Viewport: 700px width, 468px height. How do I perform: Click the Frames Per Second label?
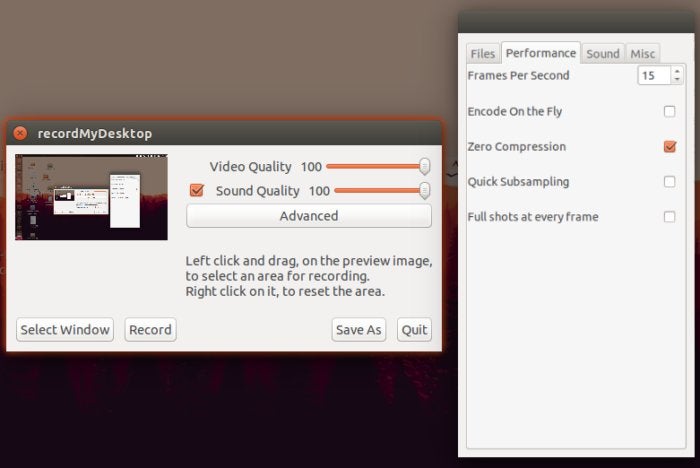pos(518,75)
